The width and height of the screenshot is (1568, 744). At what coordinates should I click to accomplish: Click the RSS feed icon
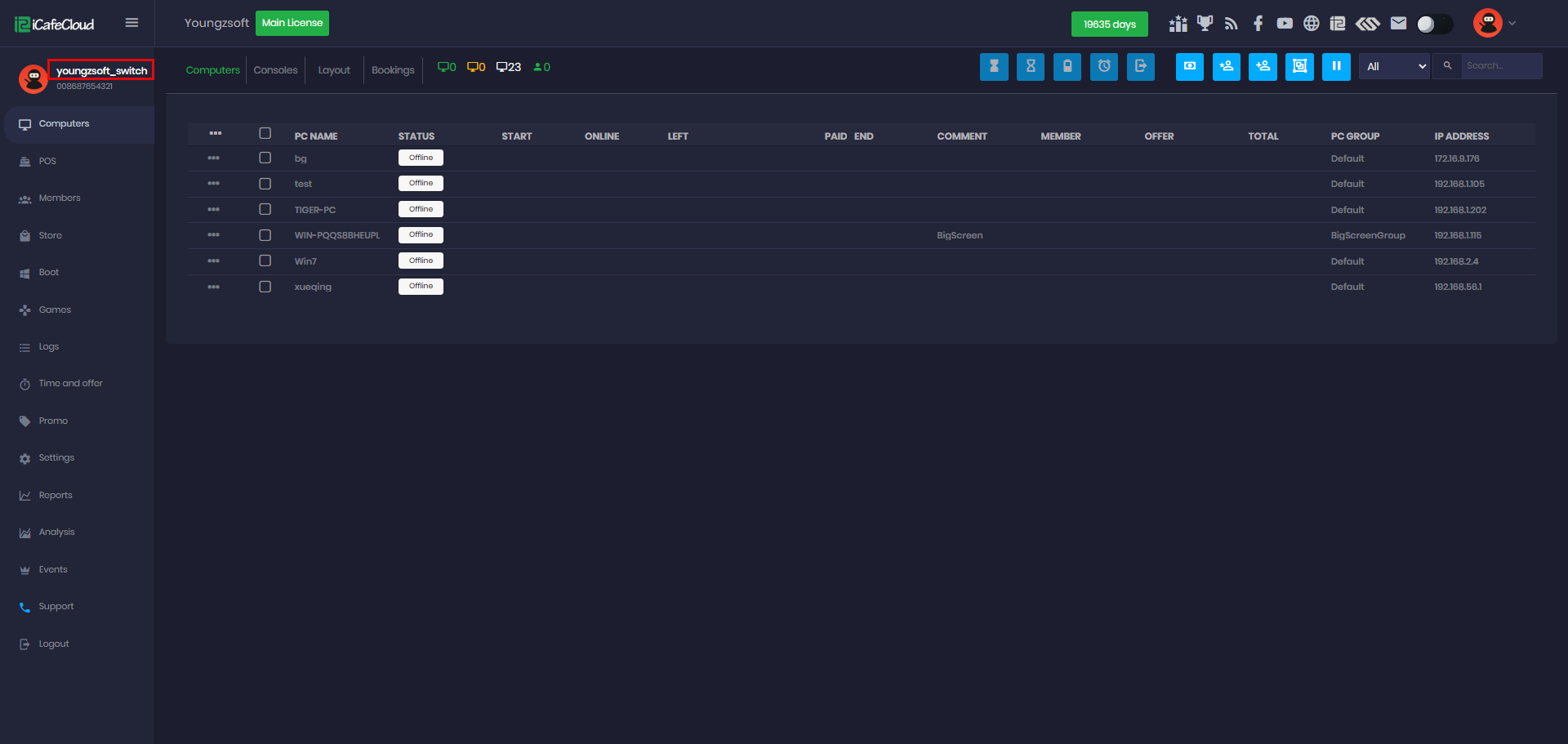click(1231, 24)
